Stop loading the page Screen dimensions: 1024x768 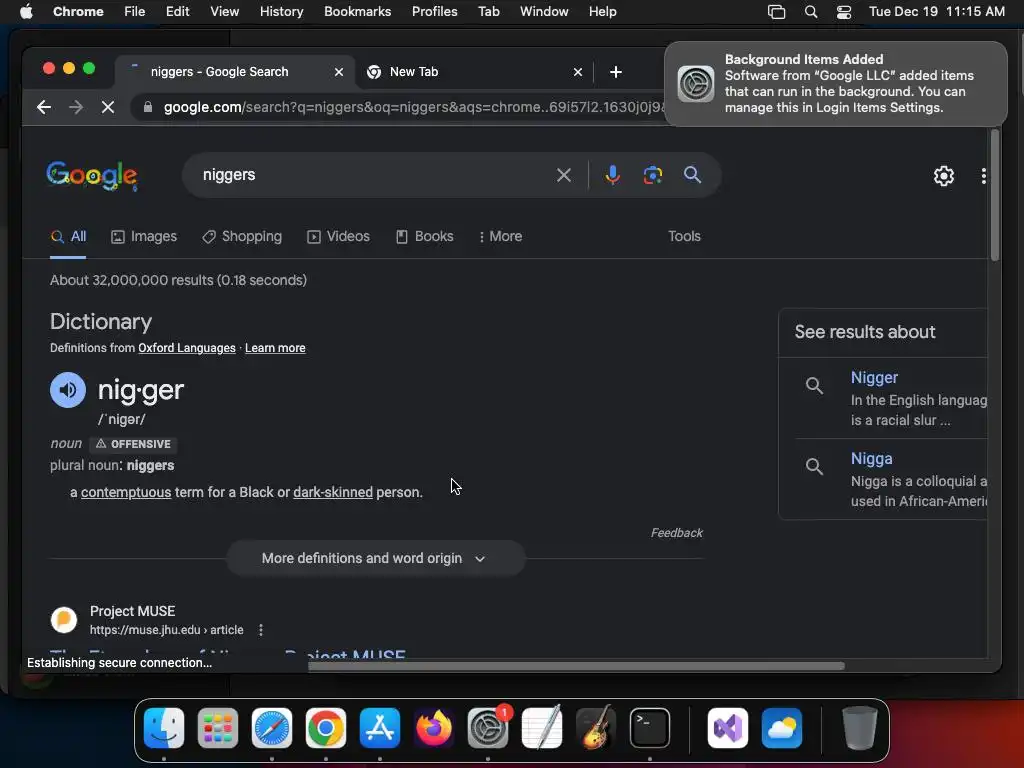pyautogui.click(x=108, y=107)
